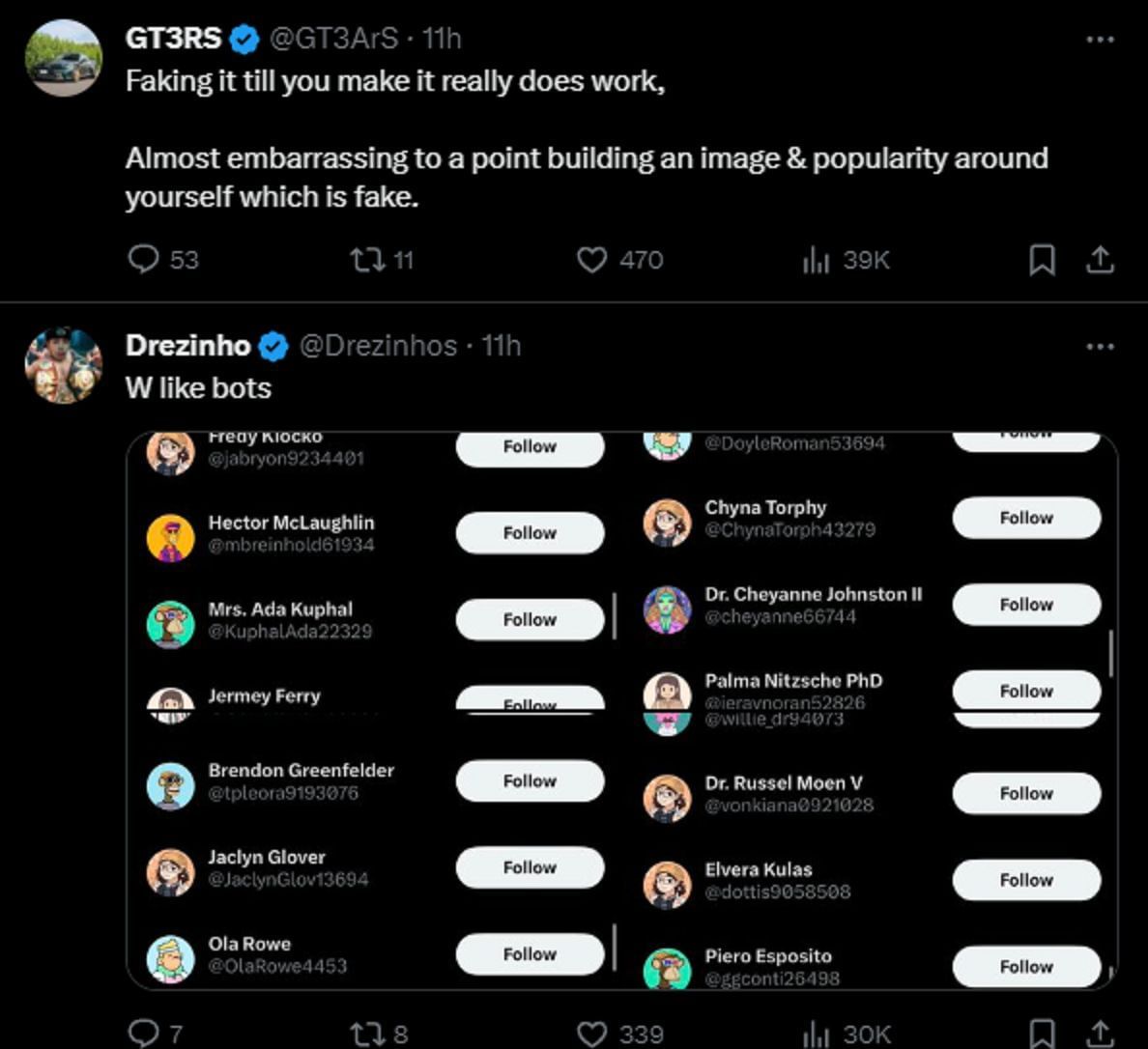Image resolution: width=1148 pixels, height=1049 pixels.
Task: Like the GT3RS tweet
Action: tap(591, 259)
